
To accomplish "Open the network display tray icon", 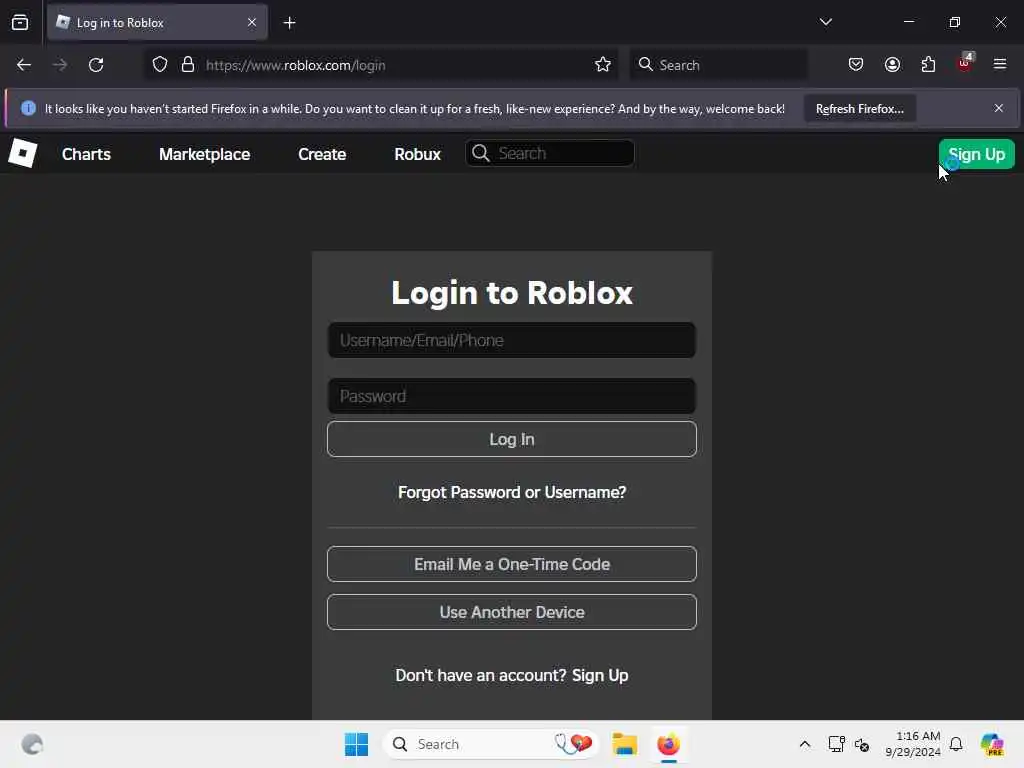I will coord(836,744).
